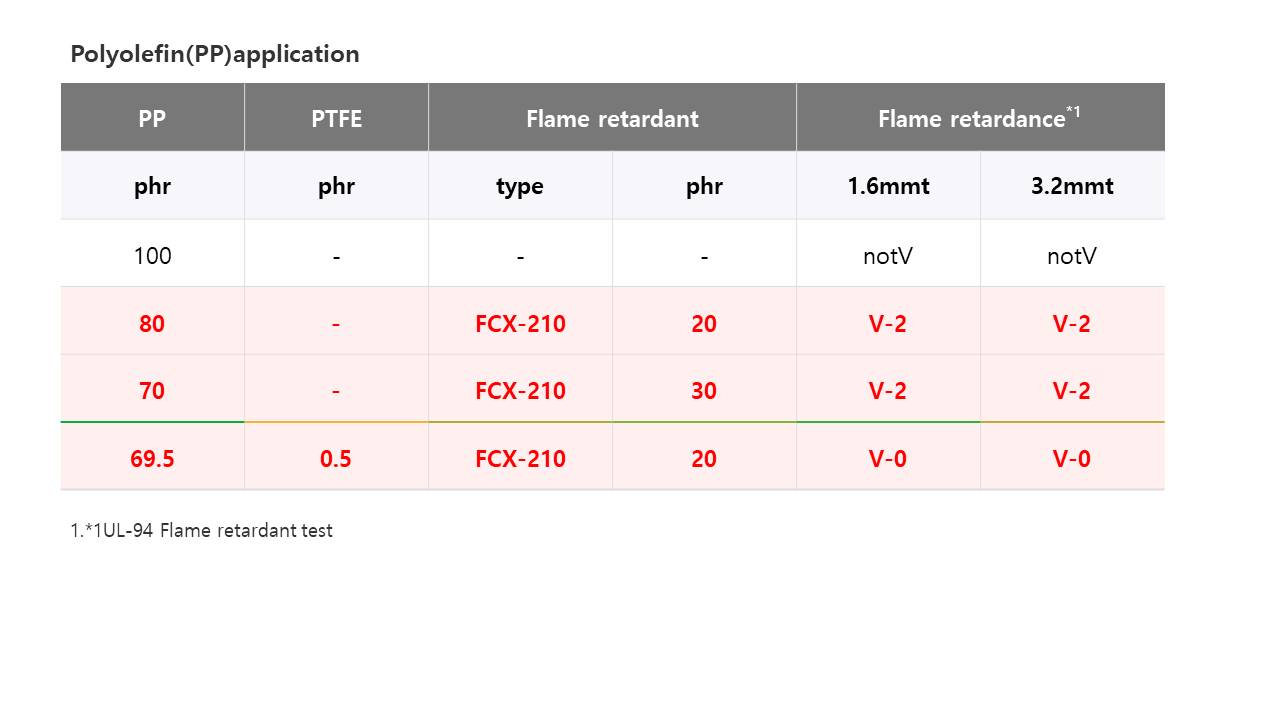
Task: Click the Flame retardance header cell
Action: click(x=981, y=118)
